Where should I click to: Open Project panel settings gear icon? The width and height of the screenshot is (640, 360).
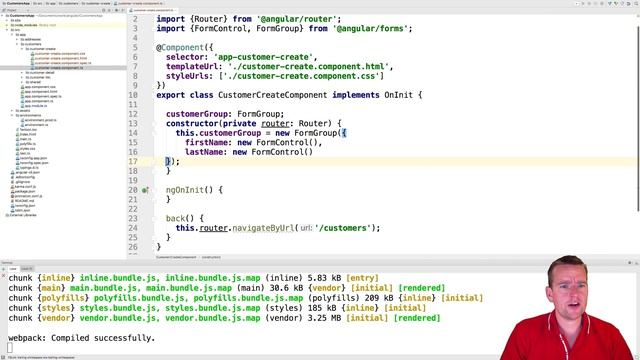pos(116,10)
